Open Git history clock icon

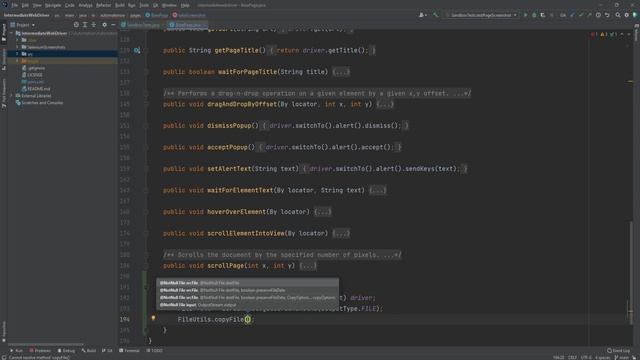click(x=598, y=15)
